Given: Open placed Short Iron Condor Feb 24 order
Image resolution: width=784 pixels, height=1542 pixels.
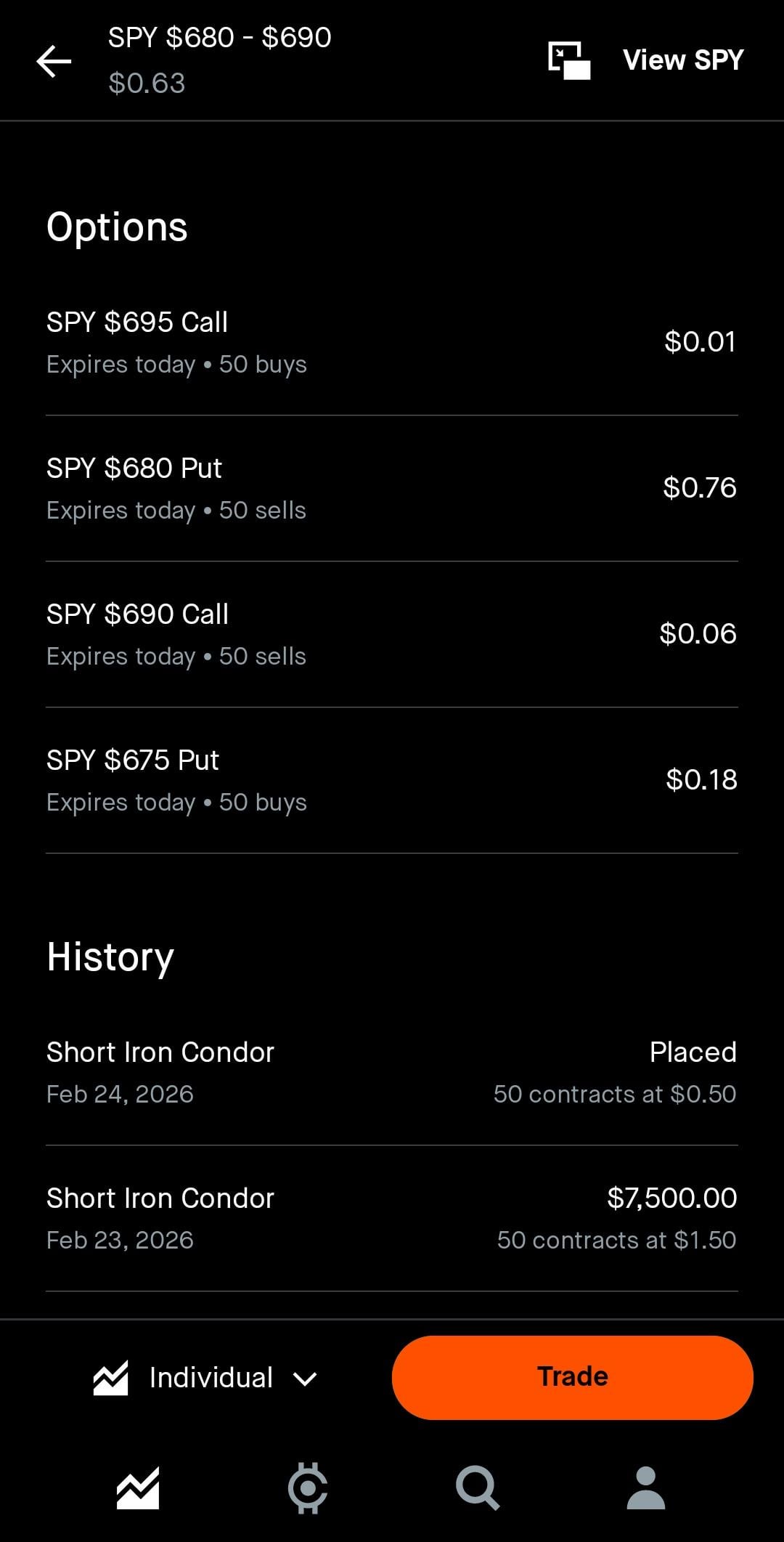Looking at the screenshot, I should (392, 1072).
